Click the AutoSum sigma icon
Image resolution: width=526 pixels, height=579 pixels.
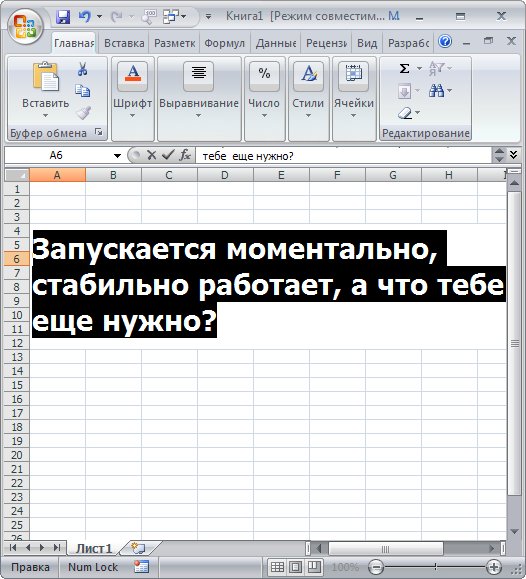pyautogui.click(x=404, y=68)
